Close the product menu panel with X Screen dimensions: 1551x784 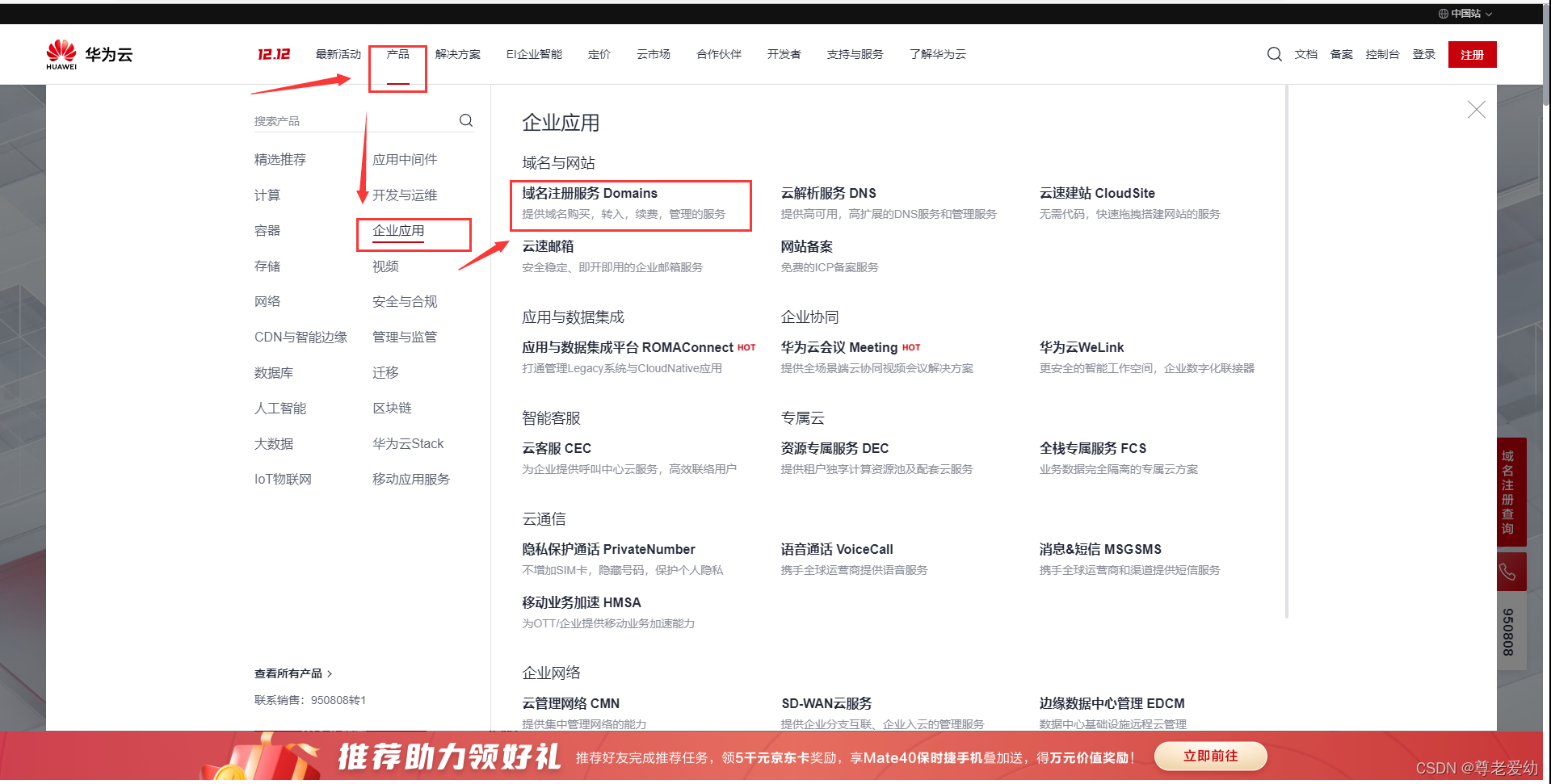1476,110
